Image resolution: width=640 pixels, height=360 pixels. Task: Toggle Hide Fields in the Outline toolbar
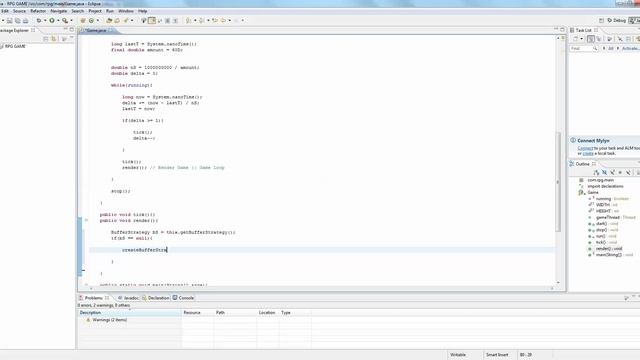pos(604,173)
